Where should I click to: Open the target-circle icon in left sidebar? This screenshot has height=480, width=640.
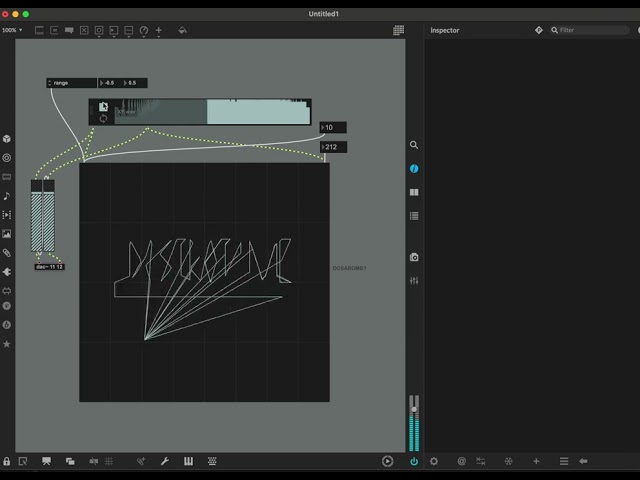pyautogui.click(x=7, y=158)
